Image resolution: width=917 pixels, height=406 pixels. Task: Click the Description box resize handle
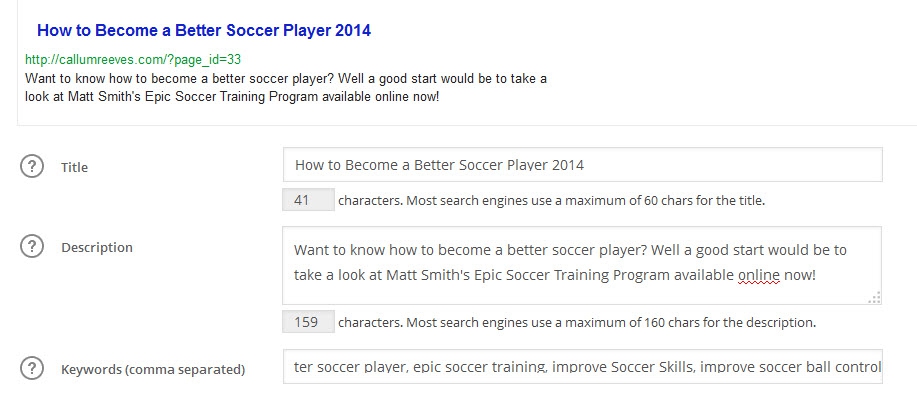click(x=875, y=297)
